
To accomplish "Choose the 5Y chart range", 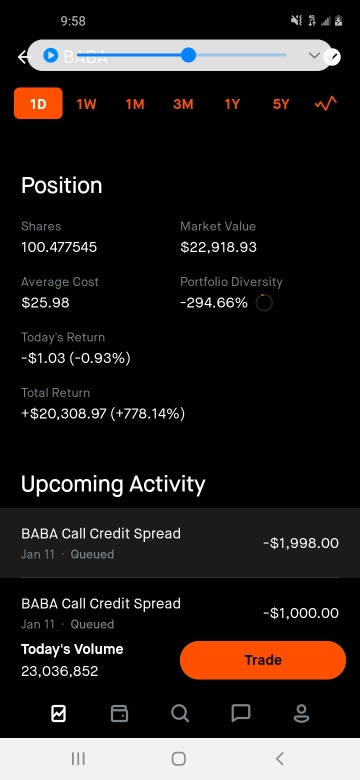I will [280, 104].
